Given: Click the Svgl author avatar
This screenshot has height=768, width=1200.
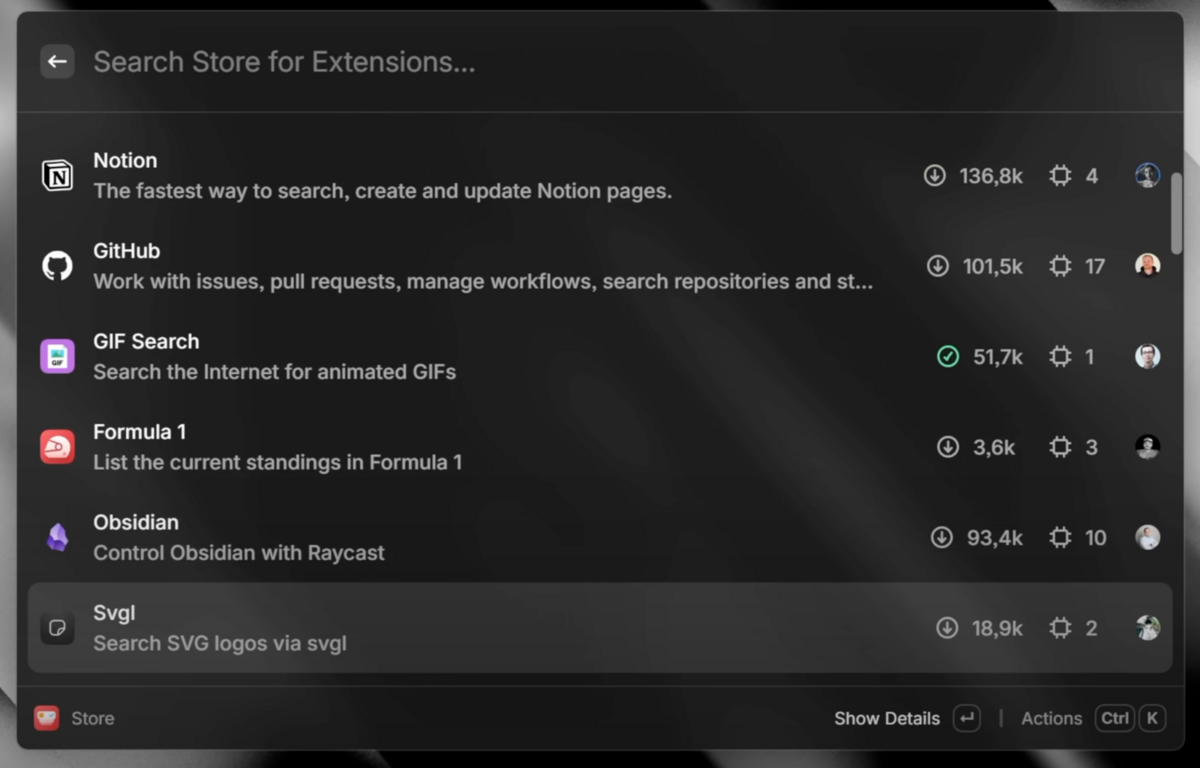Looking at the screenshot, I should pos(1148,628).
